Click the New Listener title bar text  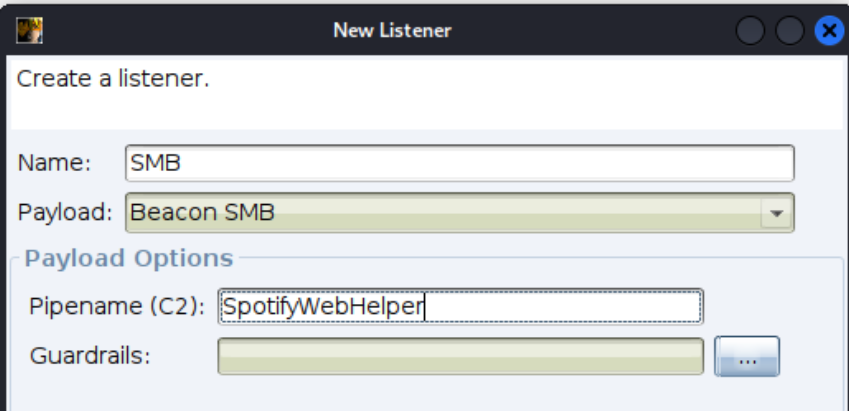(x=392, y=31)
